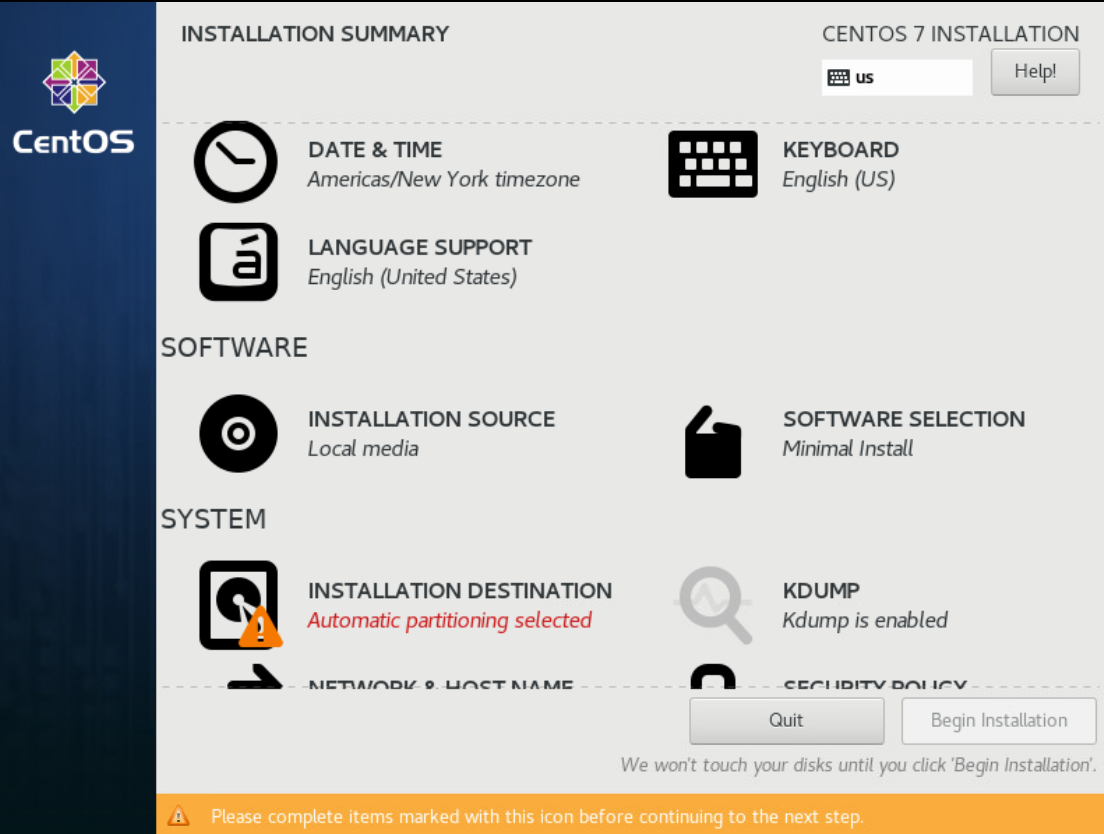Select the Installation Source disc icon
Viewport: 1104px width, 834px height.
tap(239, 434)
